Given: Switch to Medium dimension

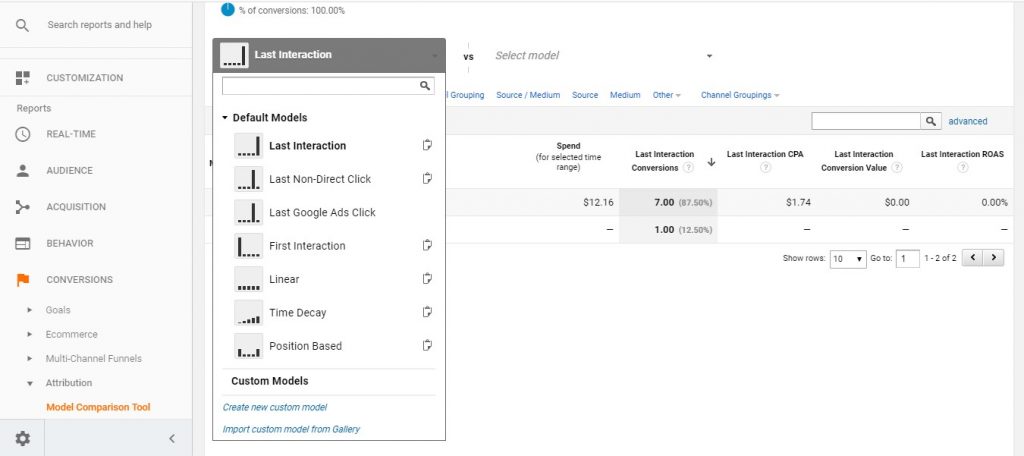Looking at the screenshot, I should 625,95.
